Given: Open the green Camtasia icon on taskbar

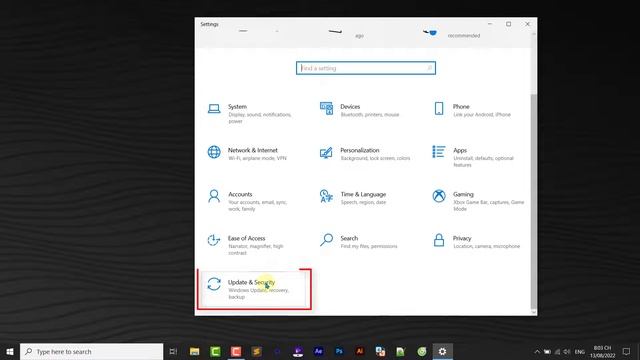Looking at the screenshot, I should coord(215,351).
